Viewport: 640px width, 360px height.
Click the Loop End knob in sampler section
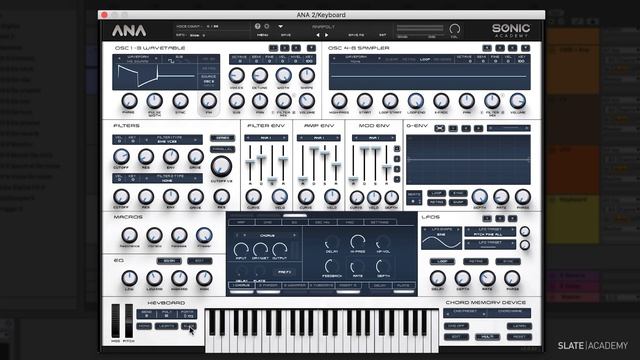pos(416,101)
